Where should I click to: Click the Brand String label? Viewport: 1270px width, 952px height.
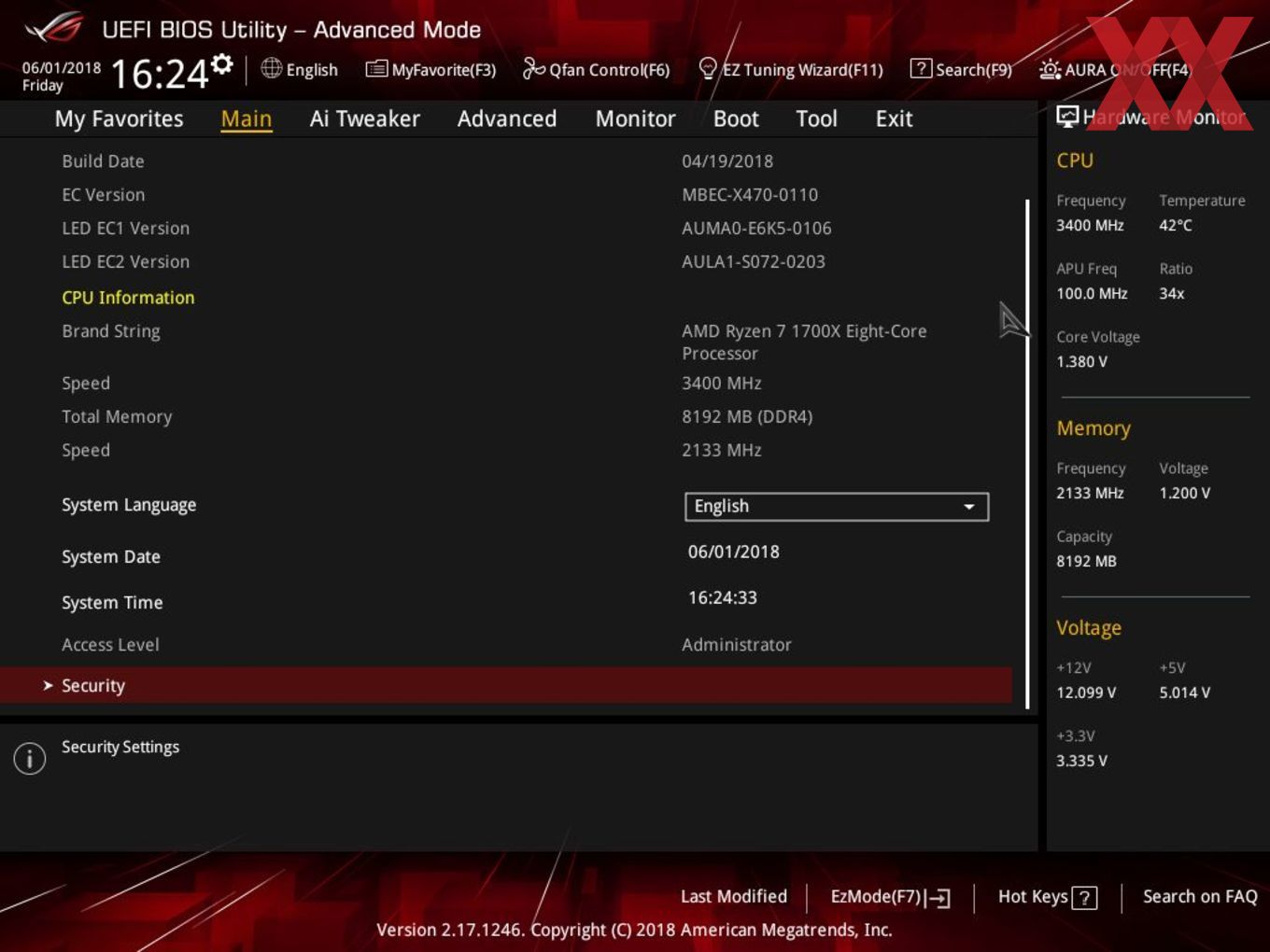pyautogui.click(x=111, y=331)
